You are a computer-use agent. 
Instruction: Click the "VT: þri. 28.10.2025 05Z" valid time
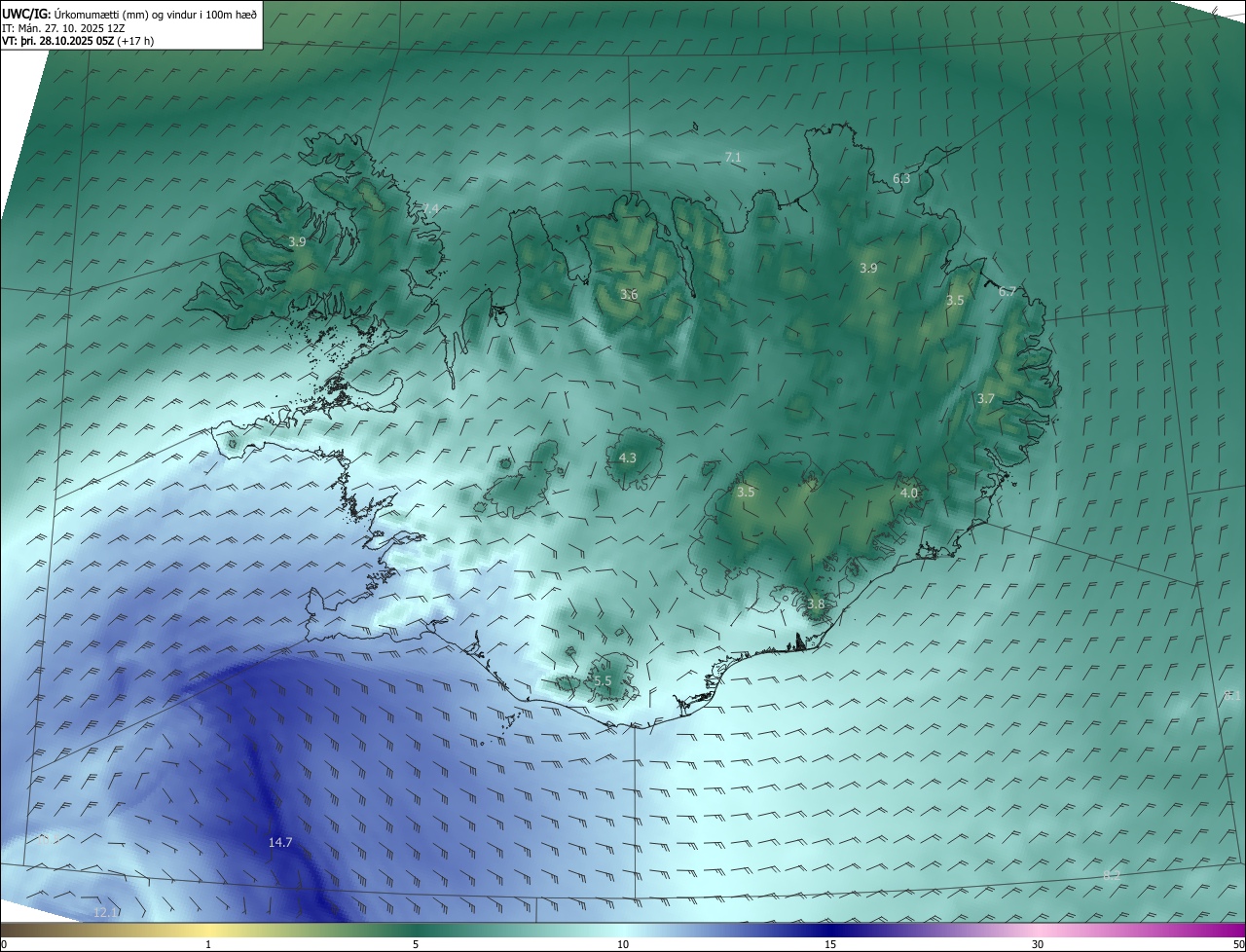[58, 41]
